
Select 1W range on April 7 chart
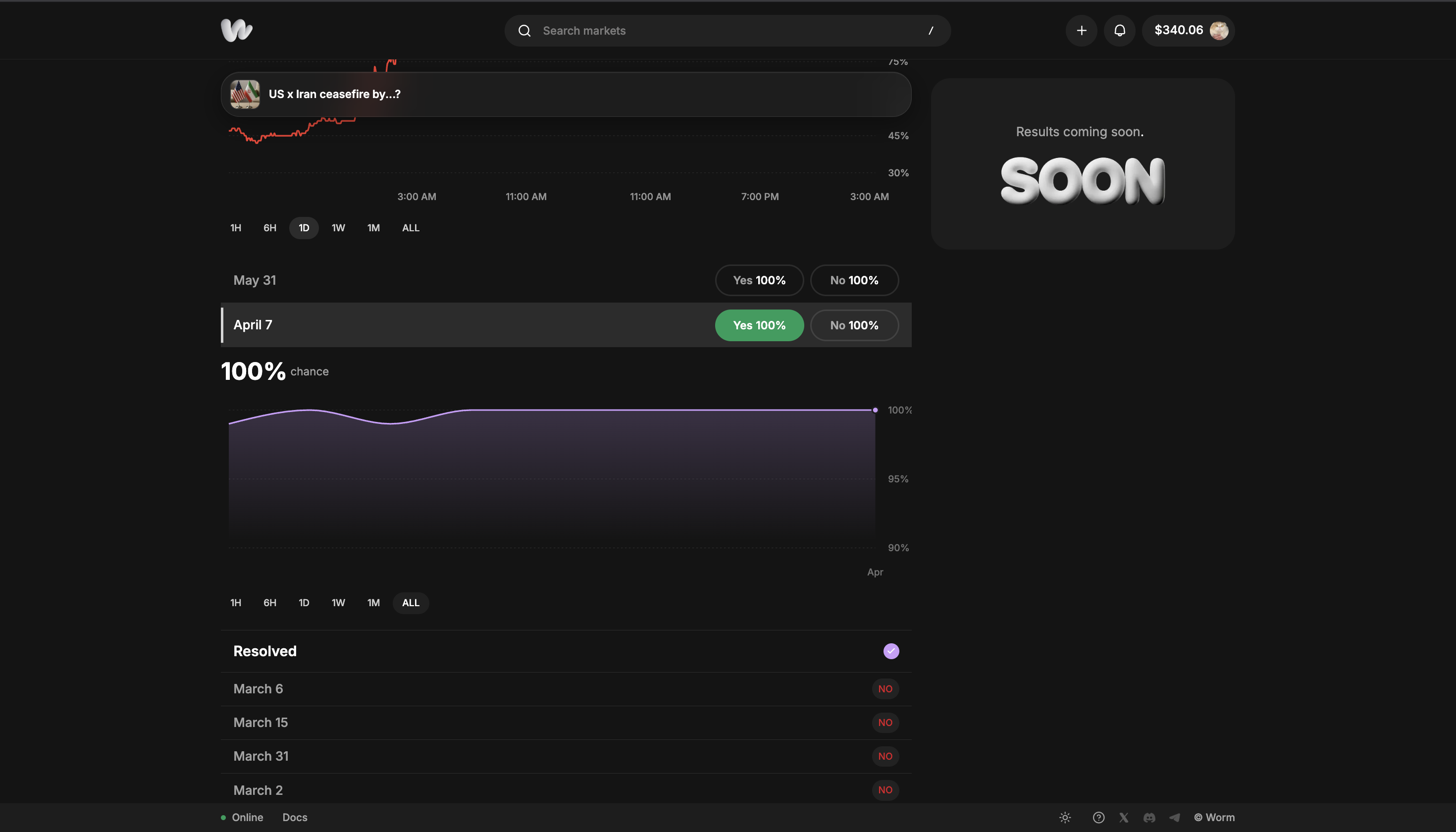point(338,603)
